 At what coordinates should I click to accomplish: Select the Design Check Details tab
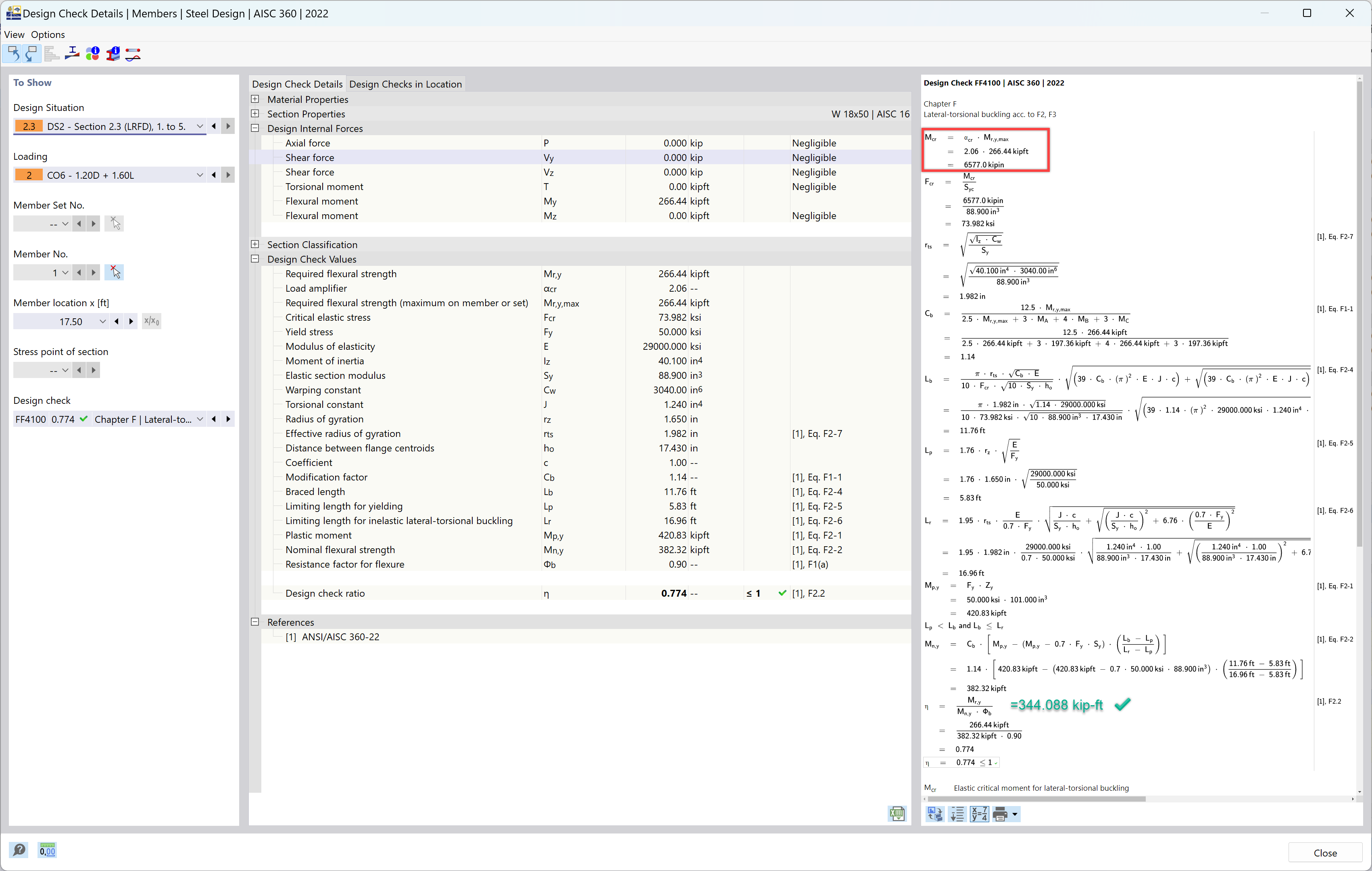tap(297, 84)
